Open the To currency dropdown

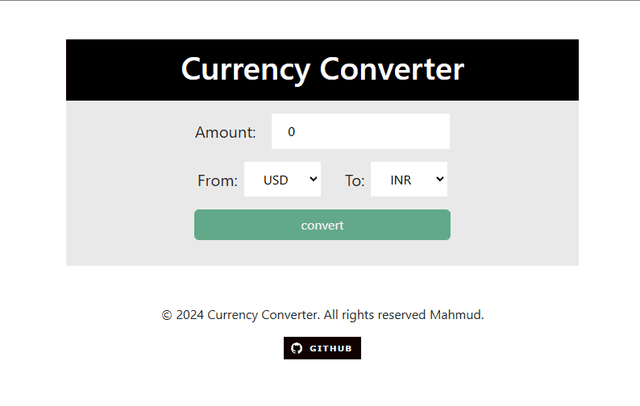408,180
